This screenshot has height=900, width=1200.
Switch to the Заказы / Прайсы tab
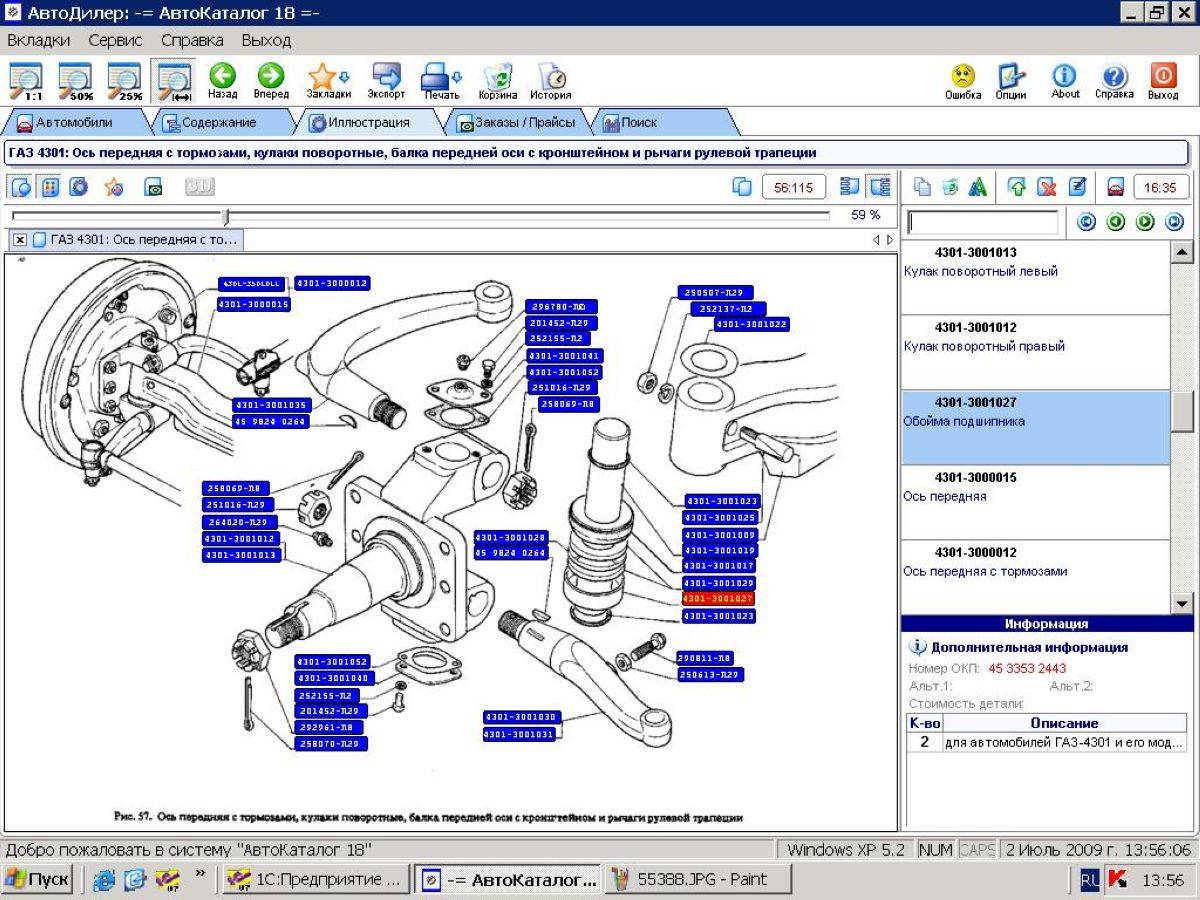517,122
